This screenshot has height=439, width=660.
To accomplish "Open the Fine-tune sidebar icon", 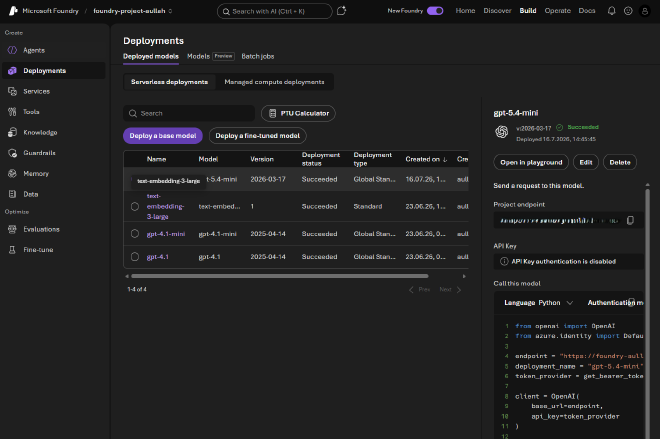I will pyautogui.click(x=12, y=250).
